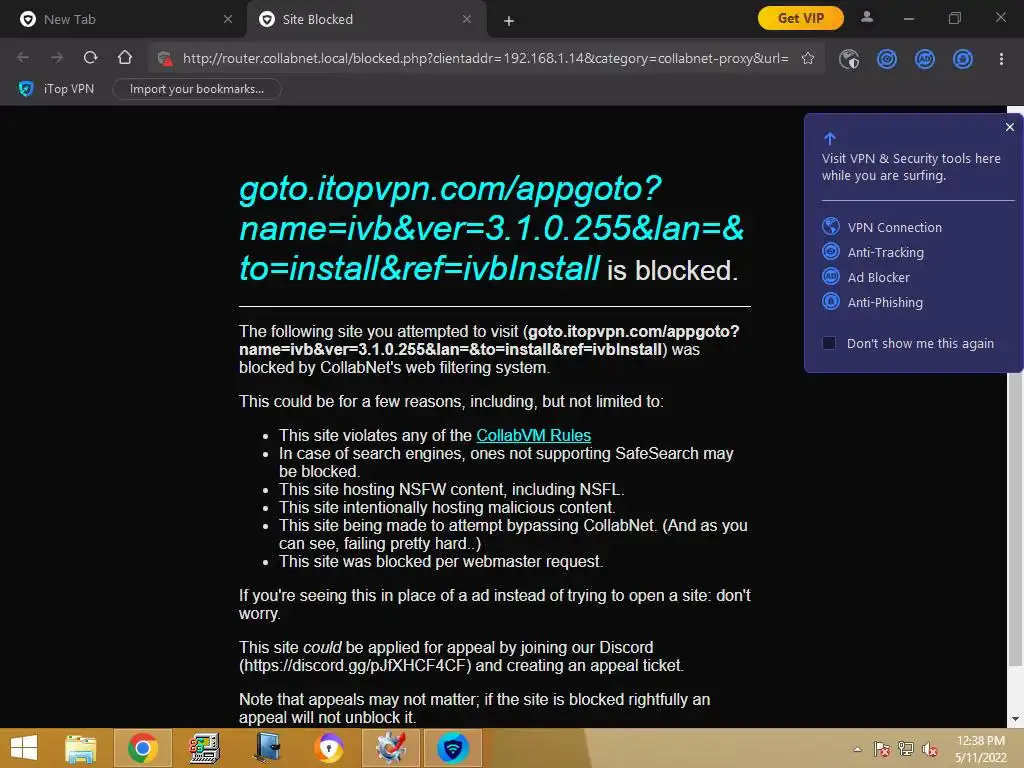The image size is (1024, 768).
Task: Click the scrollbar down arrow
Action: click(1016, 719)
